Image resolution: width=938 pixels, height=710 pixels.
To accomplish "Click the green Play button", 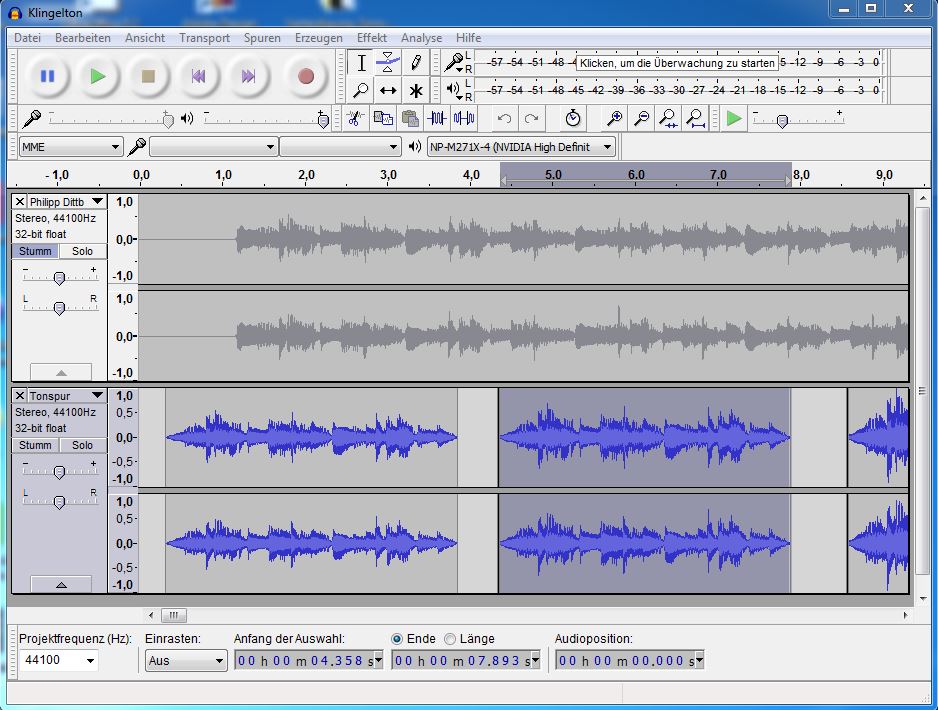I will (x=97, y=76).
